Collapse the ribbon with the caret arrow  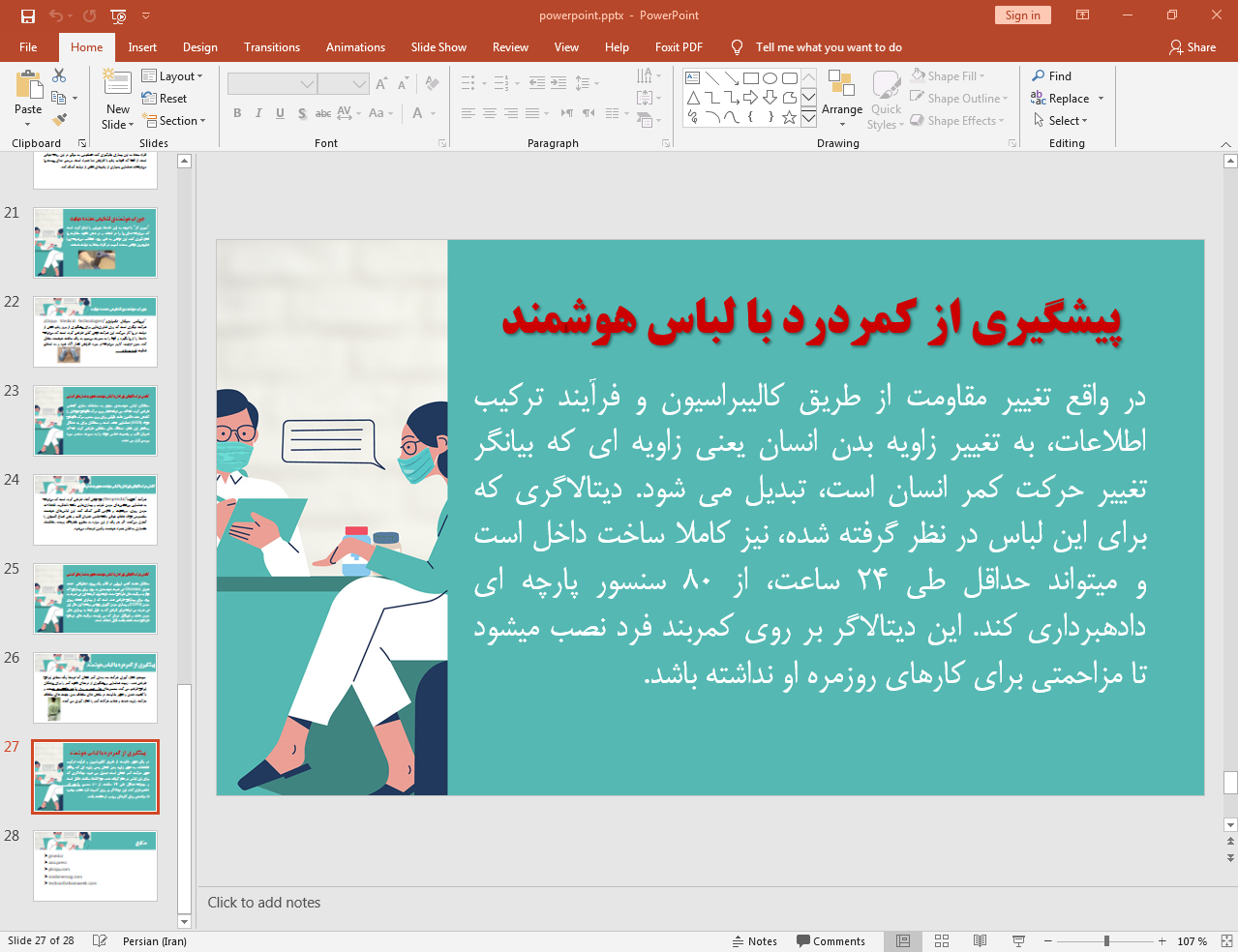(x=1225, y=144)
